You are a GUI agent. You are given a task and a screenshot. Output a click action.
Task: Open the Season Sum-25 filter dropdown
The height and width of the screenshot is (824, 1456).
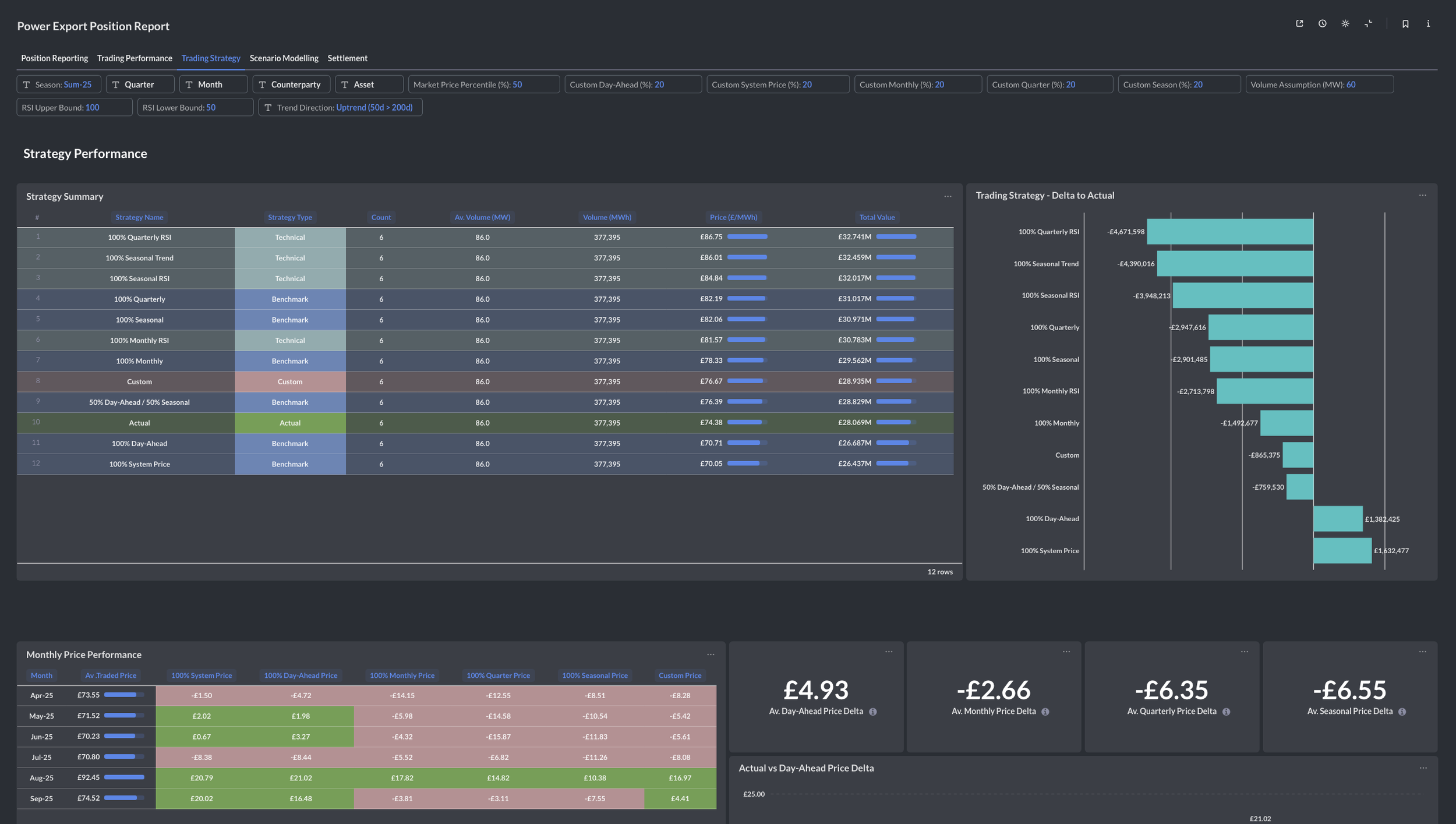tap(59, 84)
